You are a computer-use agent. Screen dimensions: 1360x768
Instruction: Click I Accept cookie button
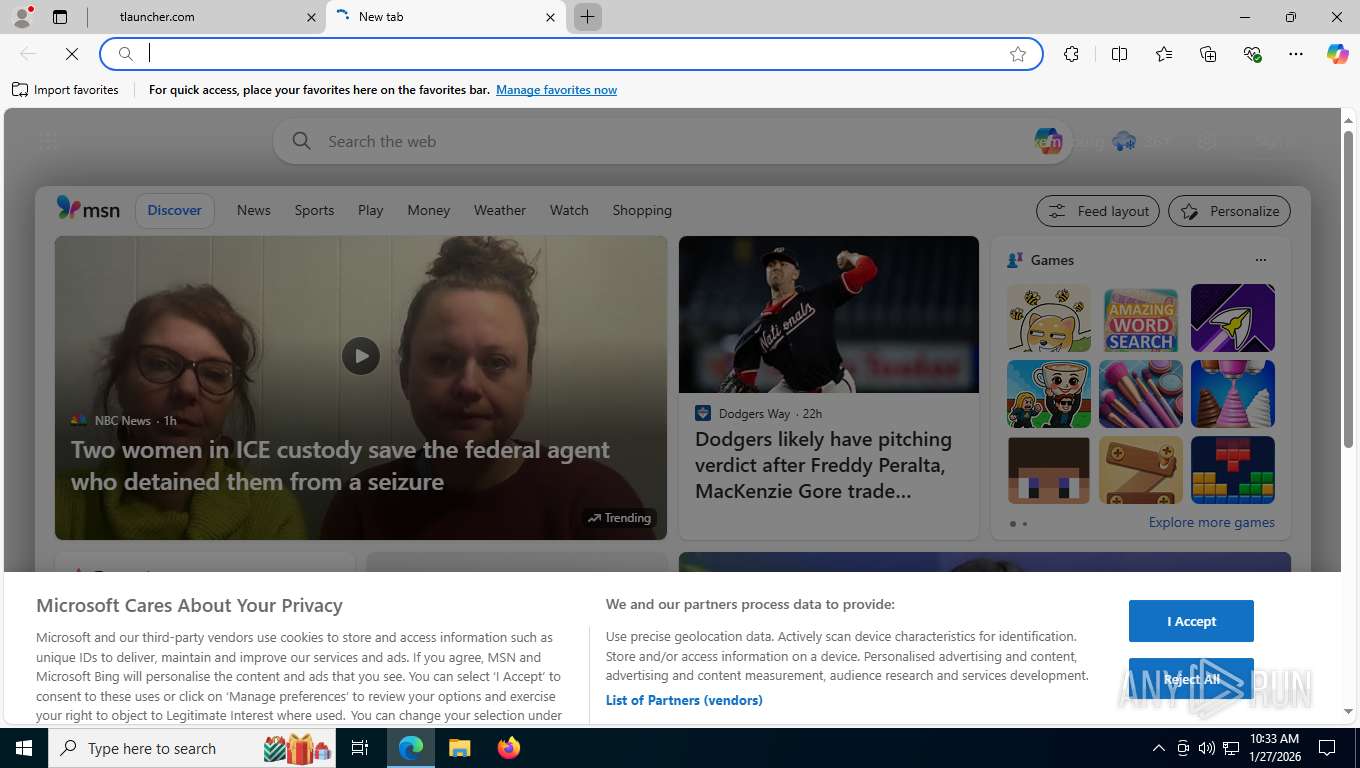coord(1191,621)
